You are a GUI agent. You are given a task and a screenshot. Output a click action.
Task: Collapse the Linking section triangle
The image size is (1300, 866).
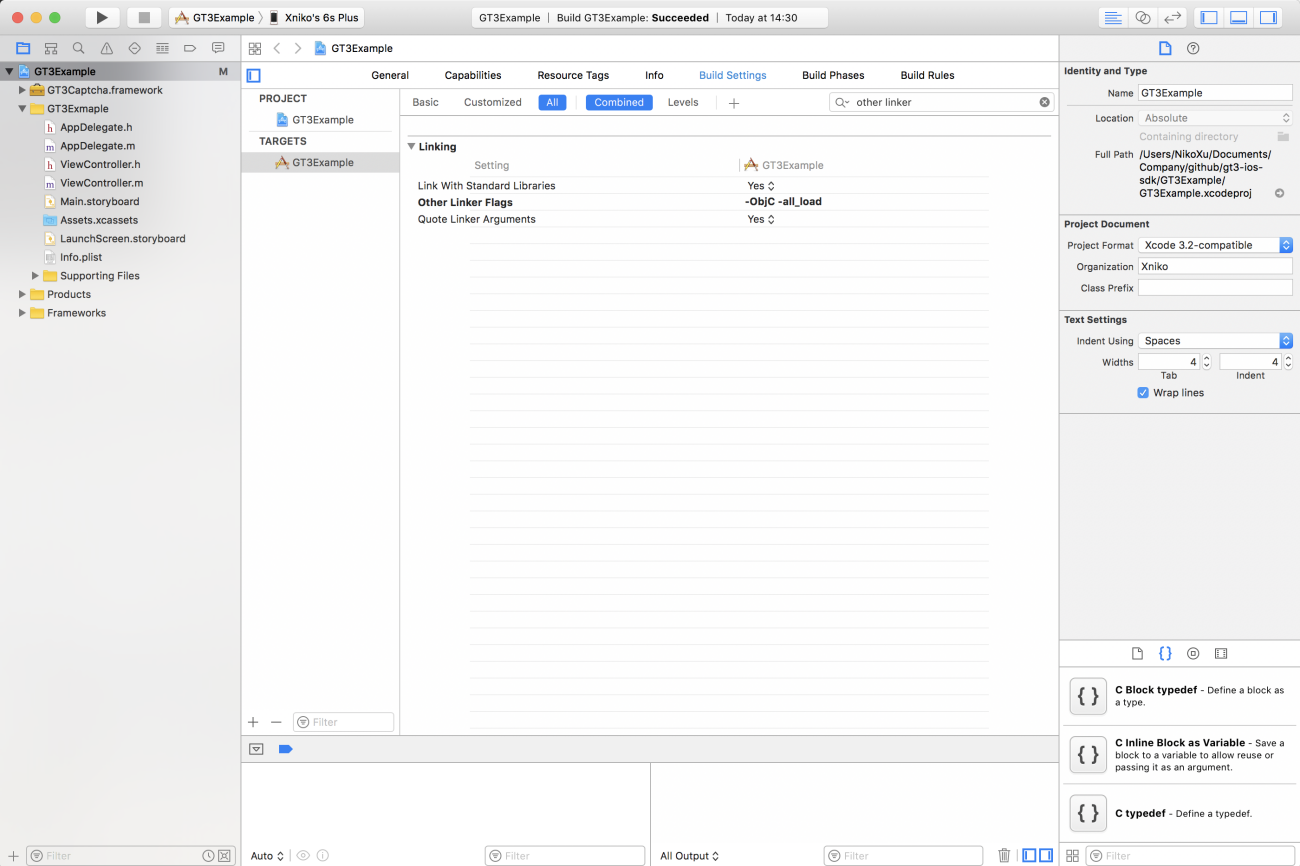click(411, 147)
